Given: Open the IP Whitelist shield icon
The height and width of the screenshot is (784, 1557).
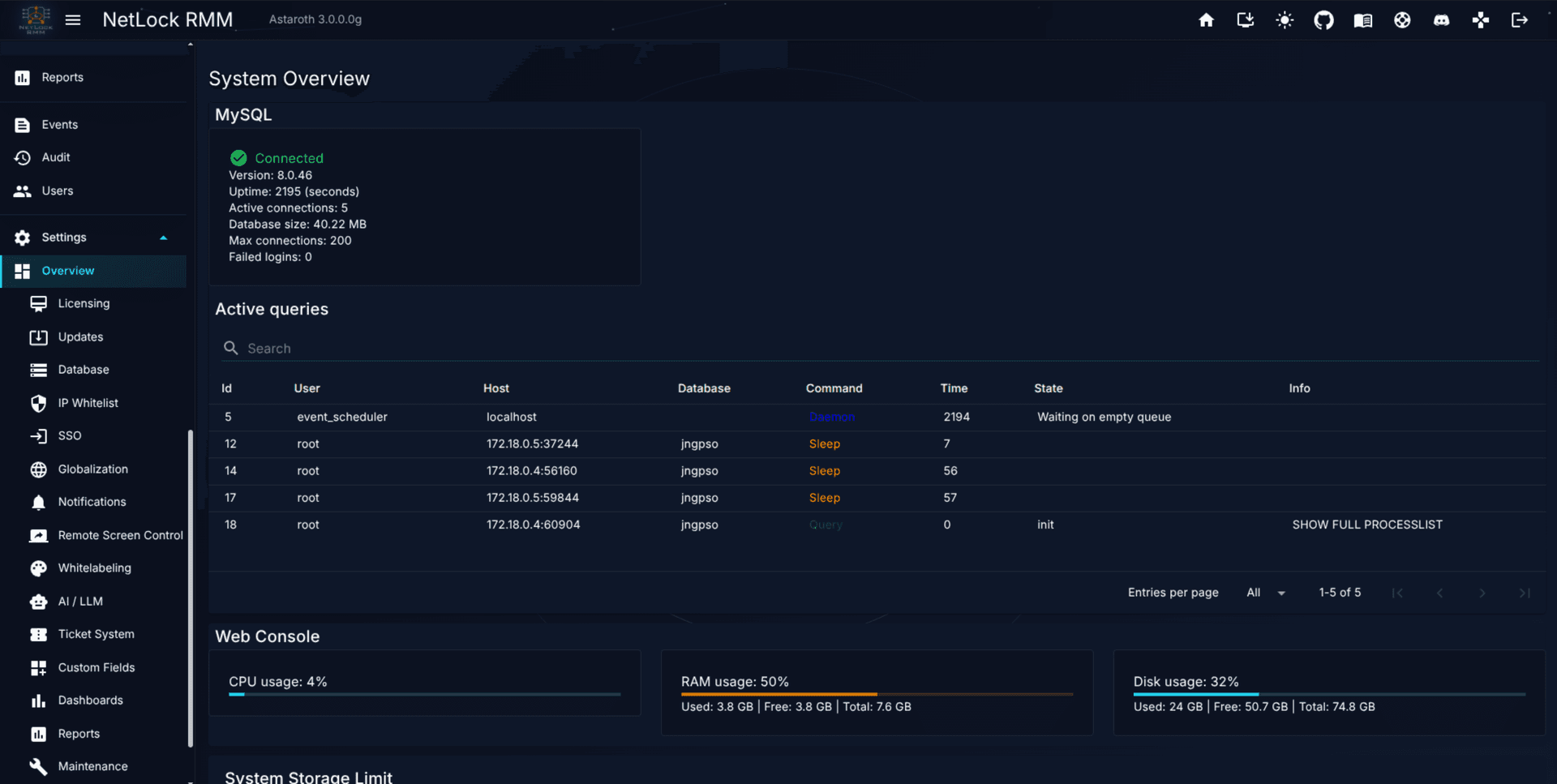Looking at the screenshot, I should (x=38, y=403).
